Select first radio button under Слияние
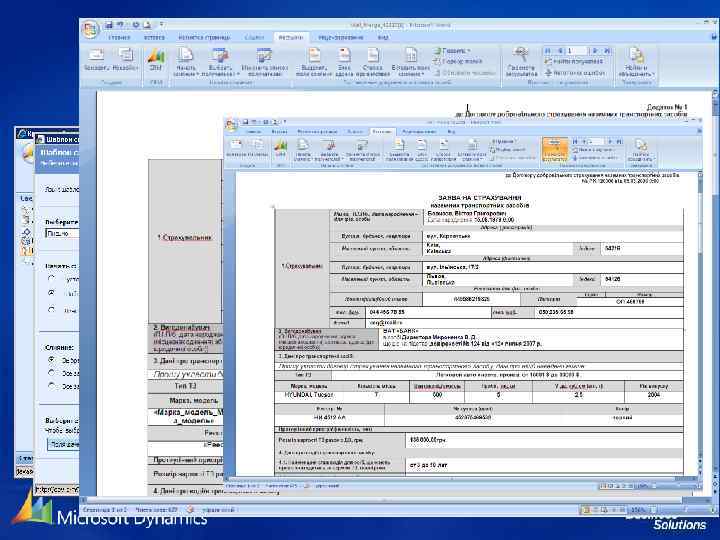The image size is (720, 540). point(52,360)
